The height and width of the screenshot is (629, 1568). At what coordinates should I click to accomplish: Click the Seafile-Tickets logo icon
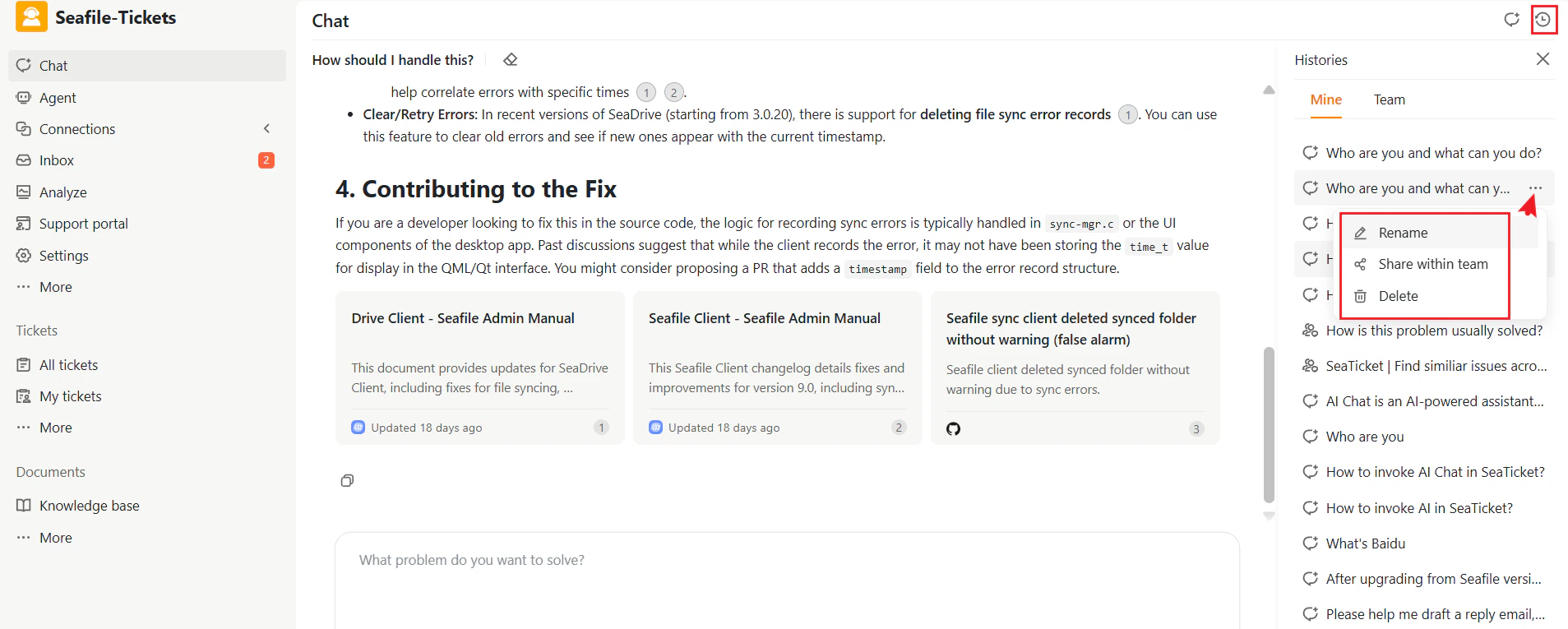click(x=31, y=17)
